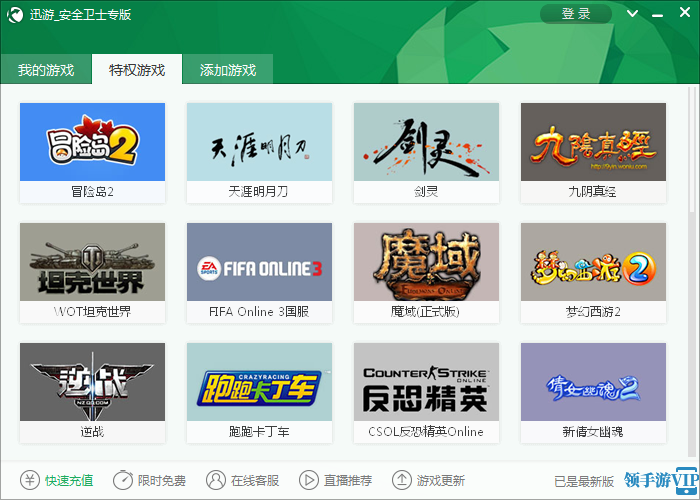The width and height of the screenshot is (700, 500).
Task: Click the stopwatch limited-free icon
Action: [123, 480]
